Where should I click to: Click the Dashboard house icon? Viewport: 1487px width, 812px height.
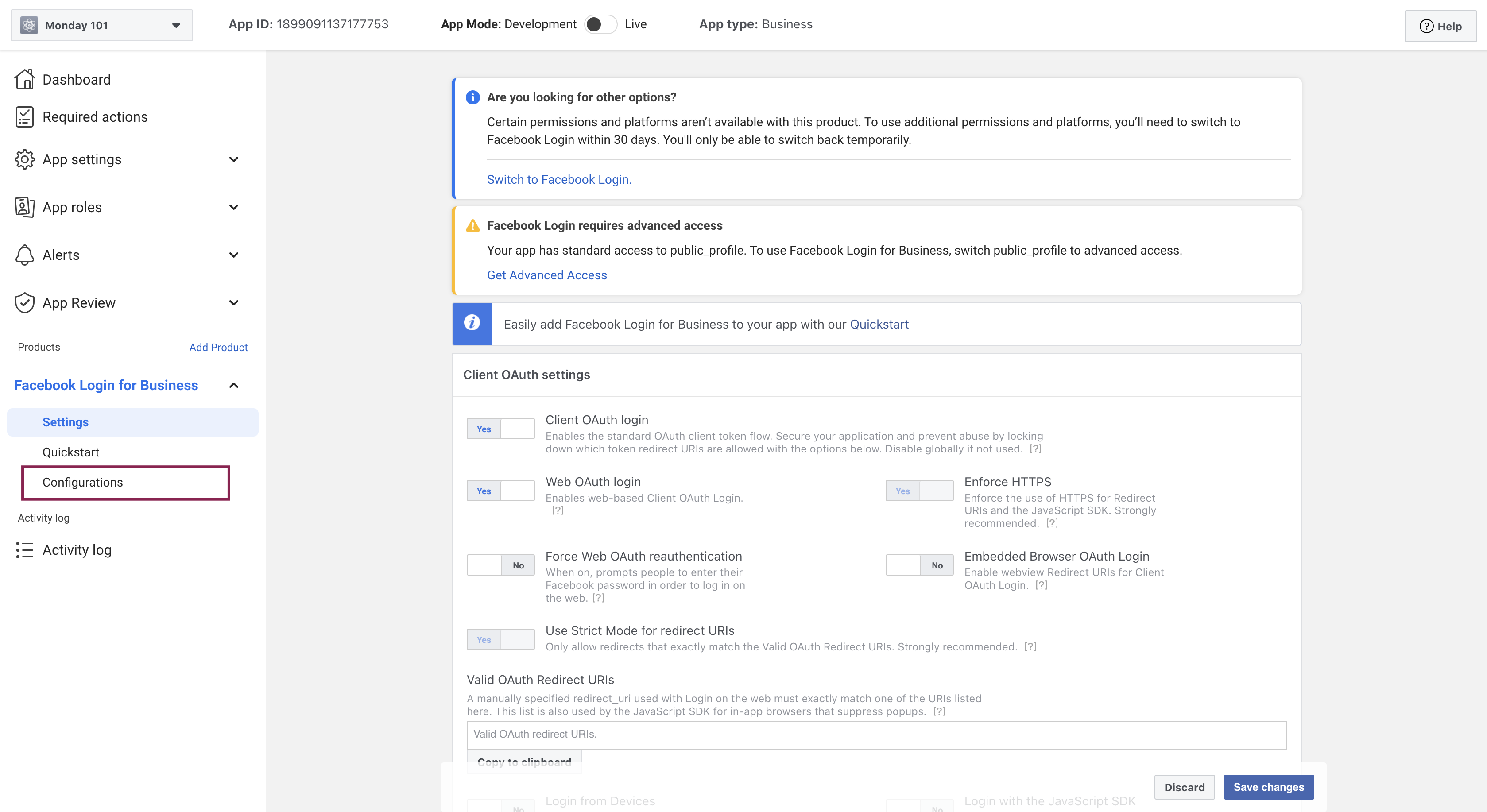click(24, 79)
